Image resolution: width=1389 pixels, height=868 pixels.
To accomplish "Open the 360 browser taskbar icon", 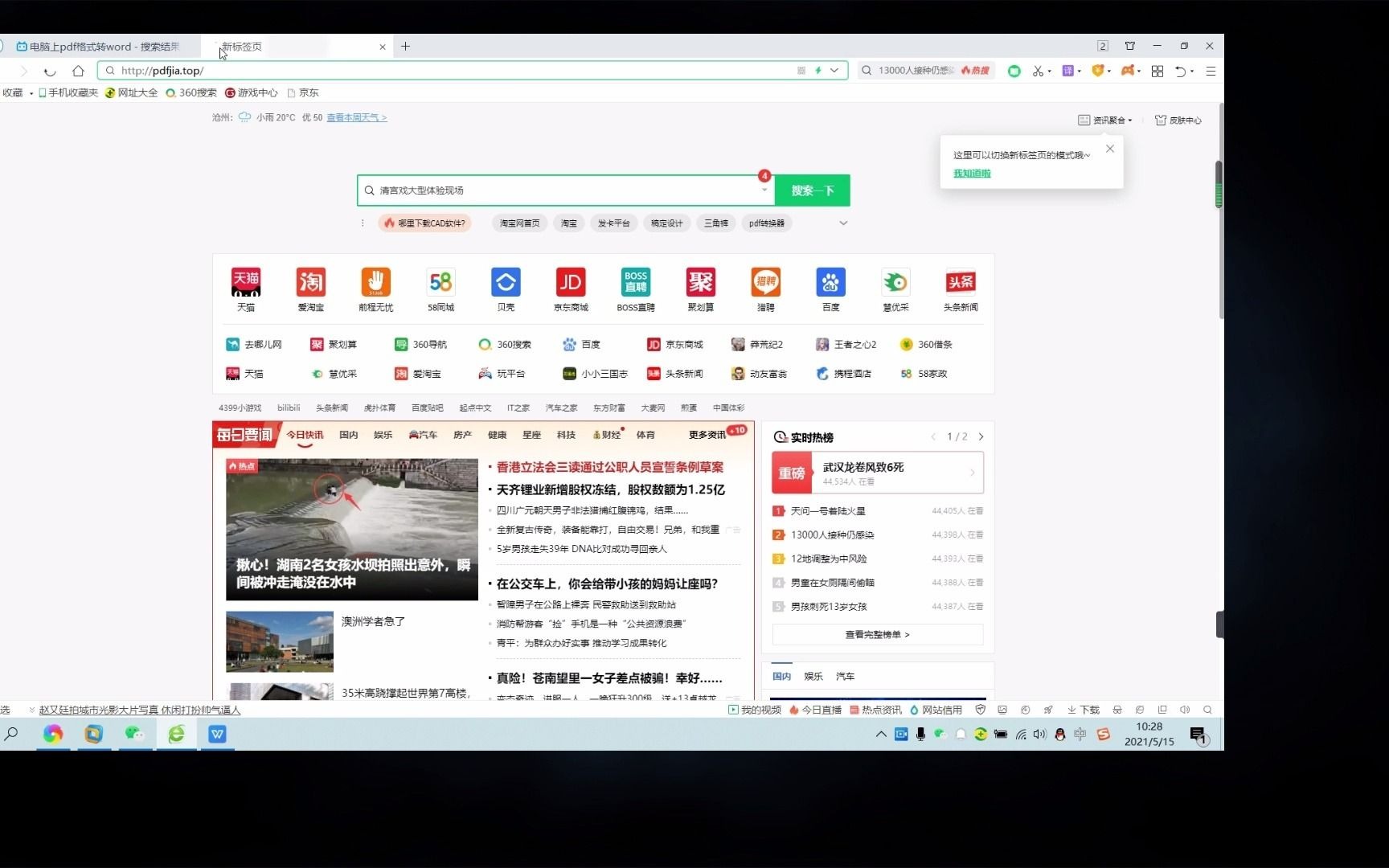I will [177, 734].
